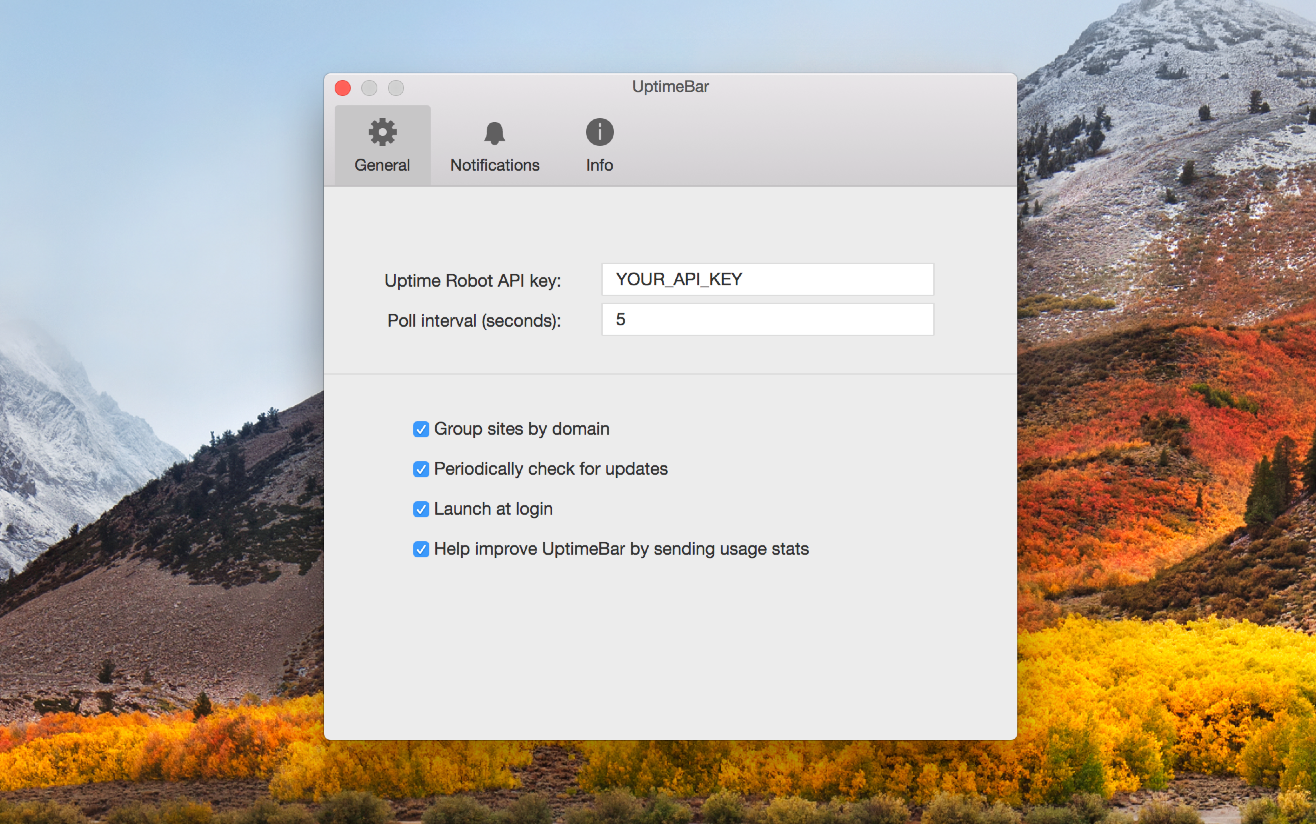This screenshot has height=824, width=1316.
Task: Close the UptimeBar window
Action: (343, 88)
